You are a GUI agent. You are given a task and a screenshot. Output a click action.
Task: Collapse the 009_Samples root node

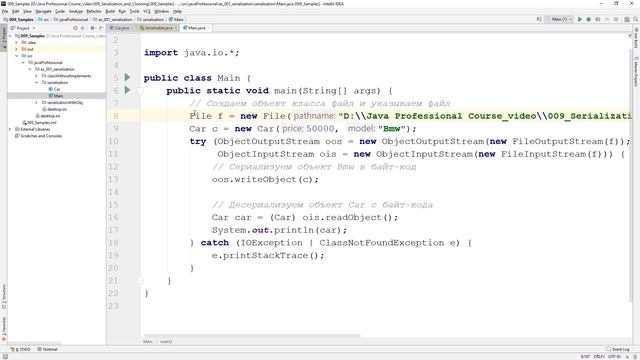[x=11, y=36]
